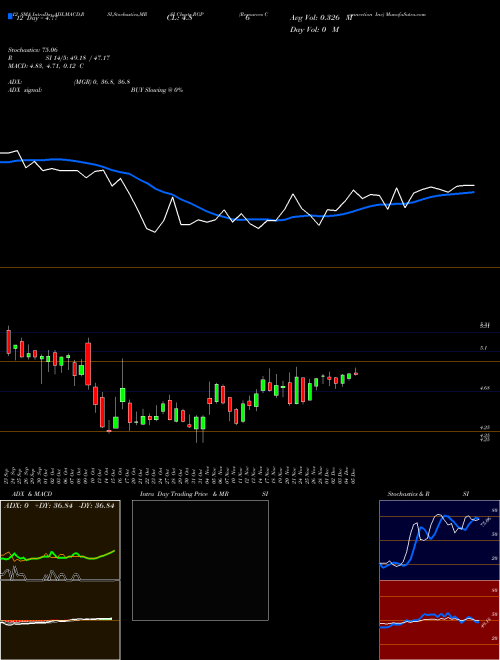Click the '5.1' price axis label

click(484, 348)
